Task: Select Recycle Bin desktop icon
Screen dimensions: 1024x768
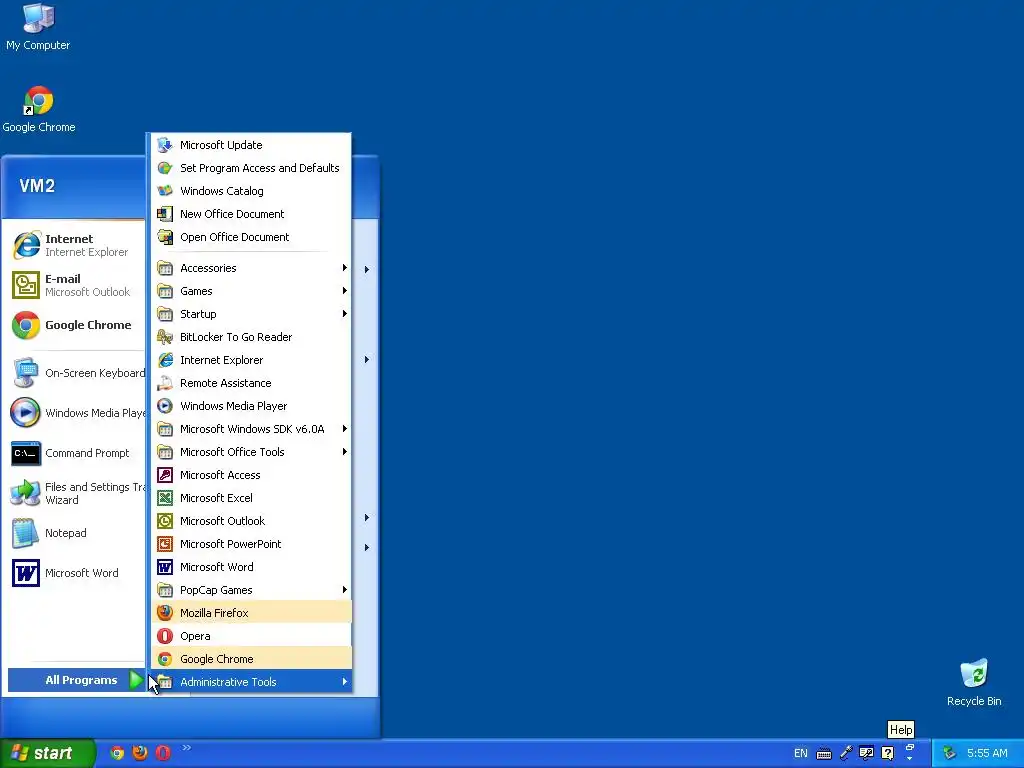Action: [x=974, y=683]
